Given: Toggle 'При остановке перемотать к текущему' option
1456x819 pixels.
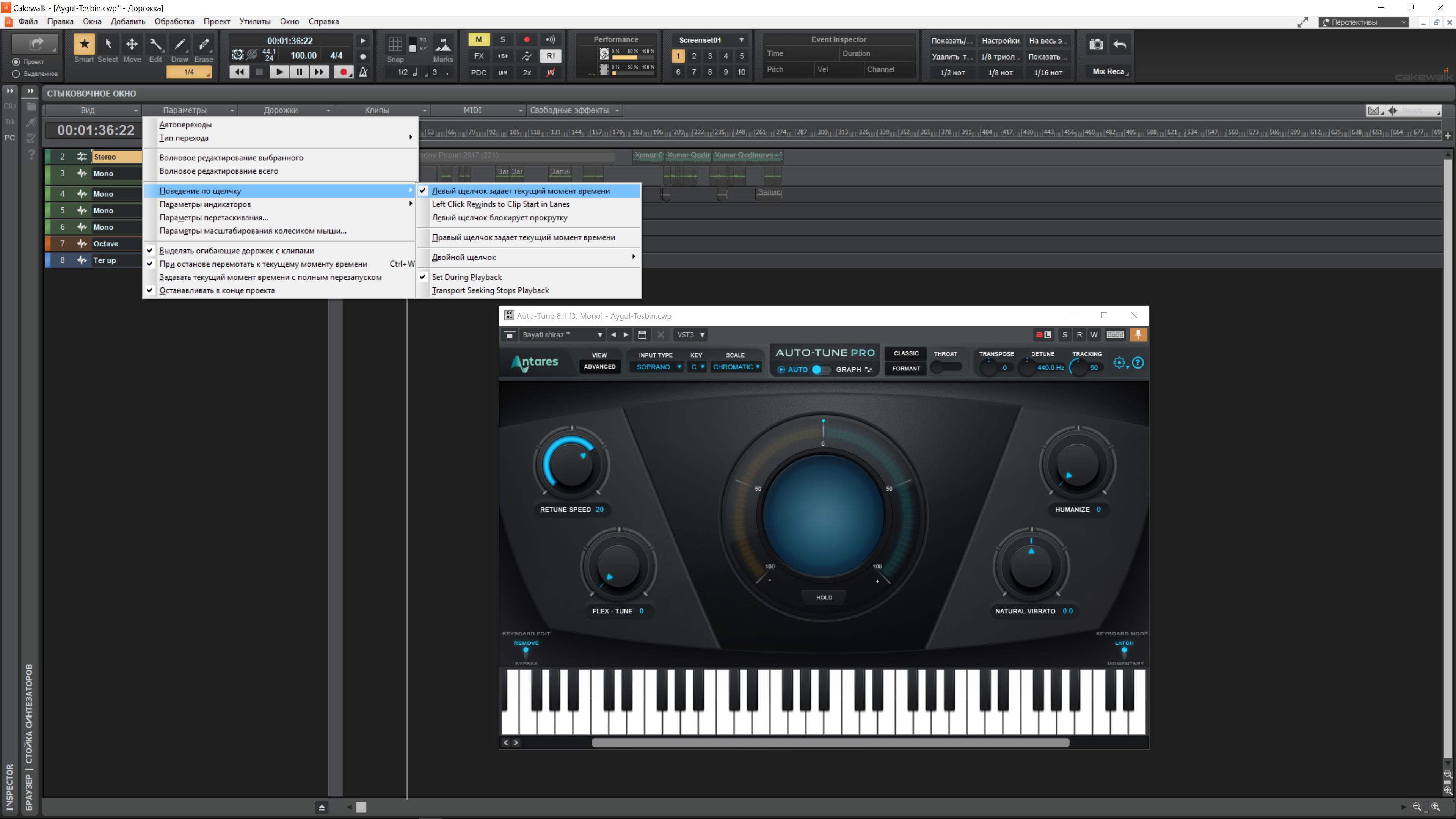Looking at the screenshot, I should pyautogui.click(x=263, y=263).
